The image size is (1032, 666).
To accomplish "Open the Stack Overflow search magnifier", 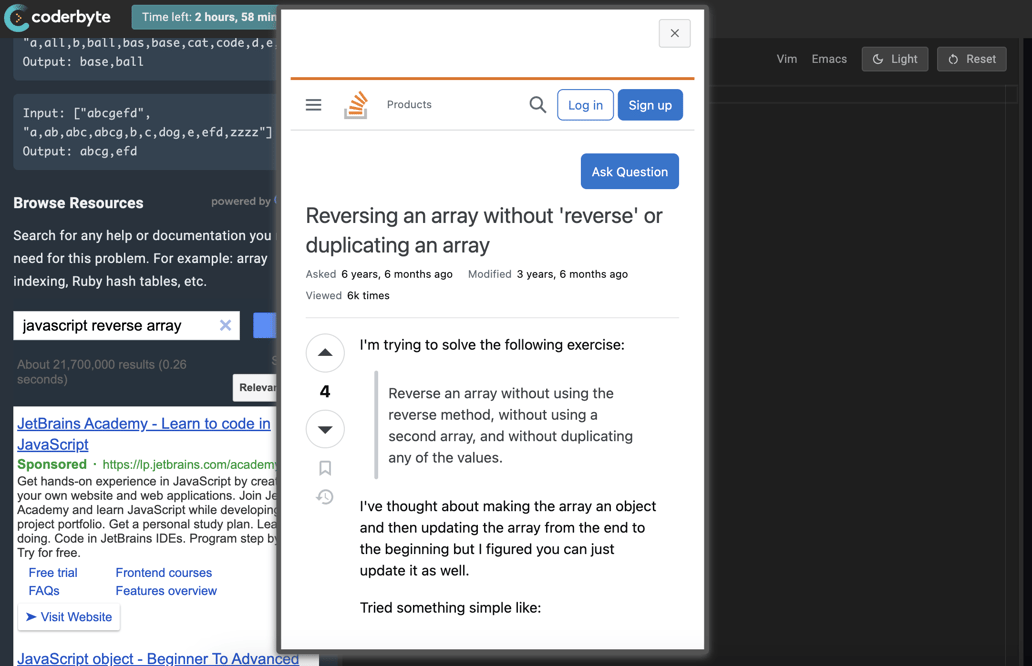I will click(537, 105).
